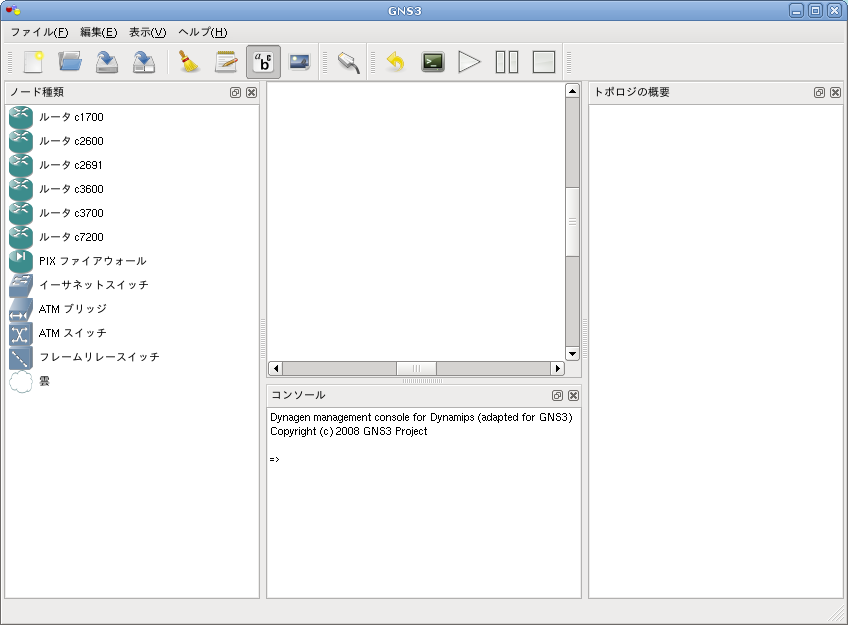Clear the topology with the broom icon
848x625 pixels.
click(189, 62)
